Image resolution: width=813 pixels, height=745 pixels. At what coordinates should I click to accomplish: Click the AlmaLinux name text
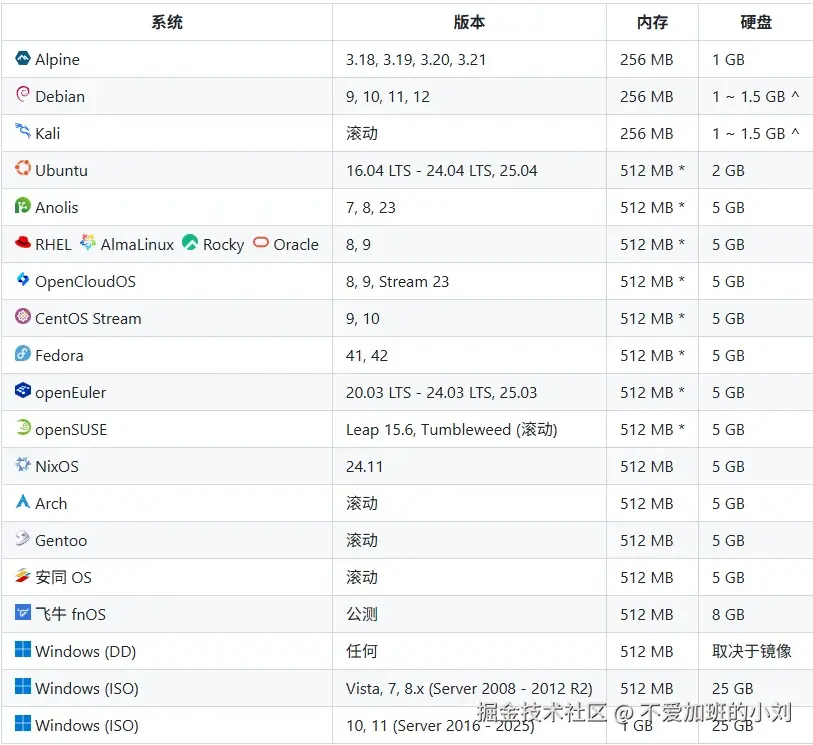137,244
